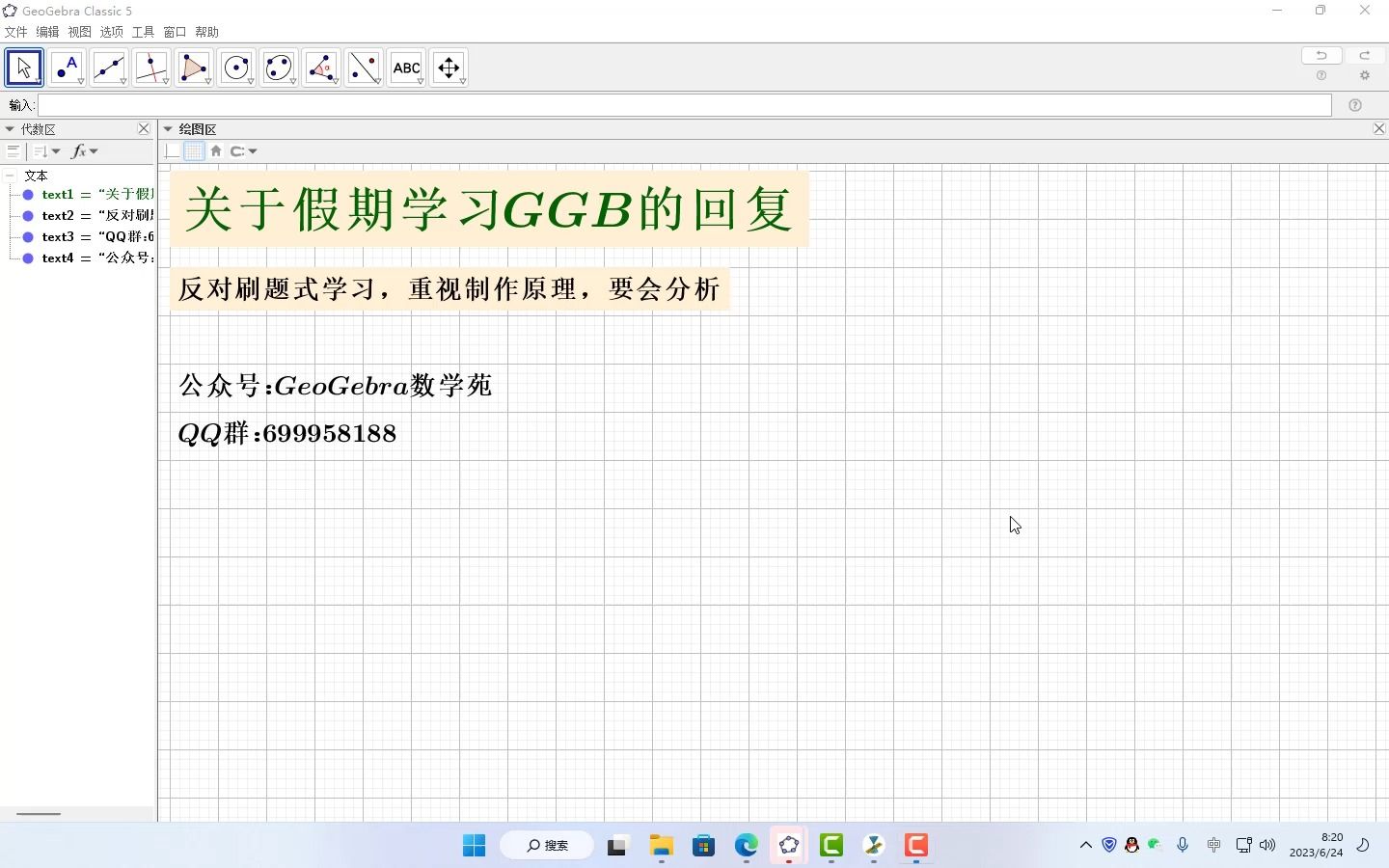Click the green title text about GGB

489,209
